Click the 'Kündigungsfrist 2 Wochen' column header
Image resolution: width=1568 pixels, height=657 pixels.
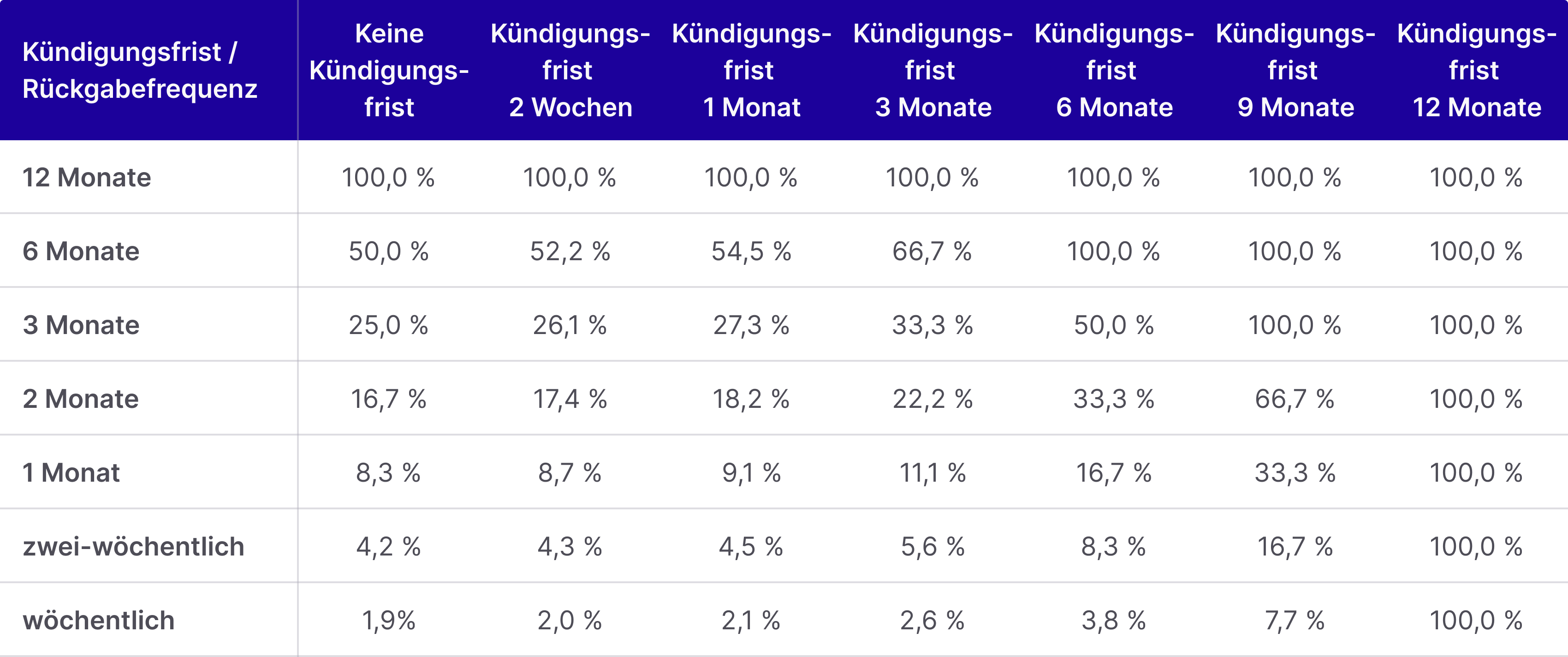click(x=570, y=70)
